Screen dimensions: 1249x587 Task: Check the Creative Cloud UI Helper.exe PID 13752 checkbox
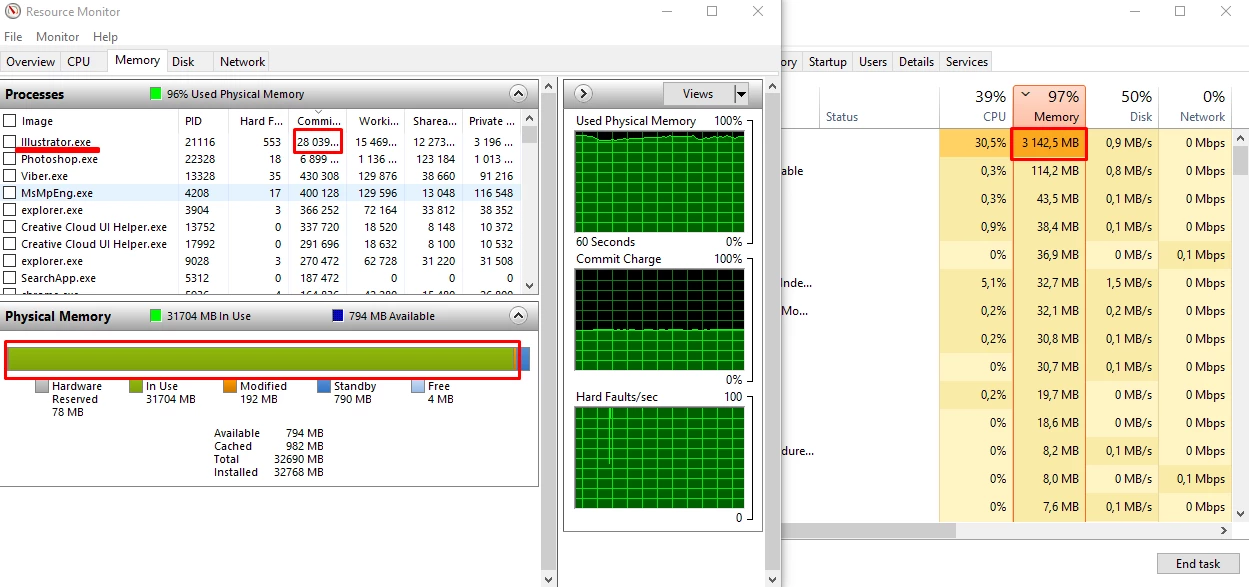click(x=10, y=227)
